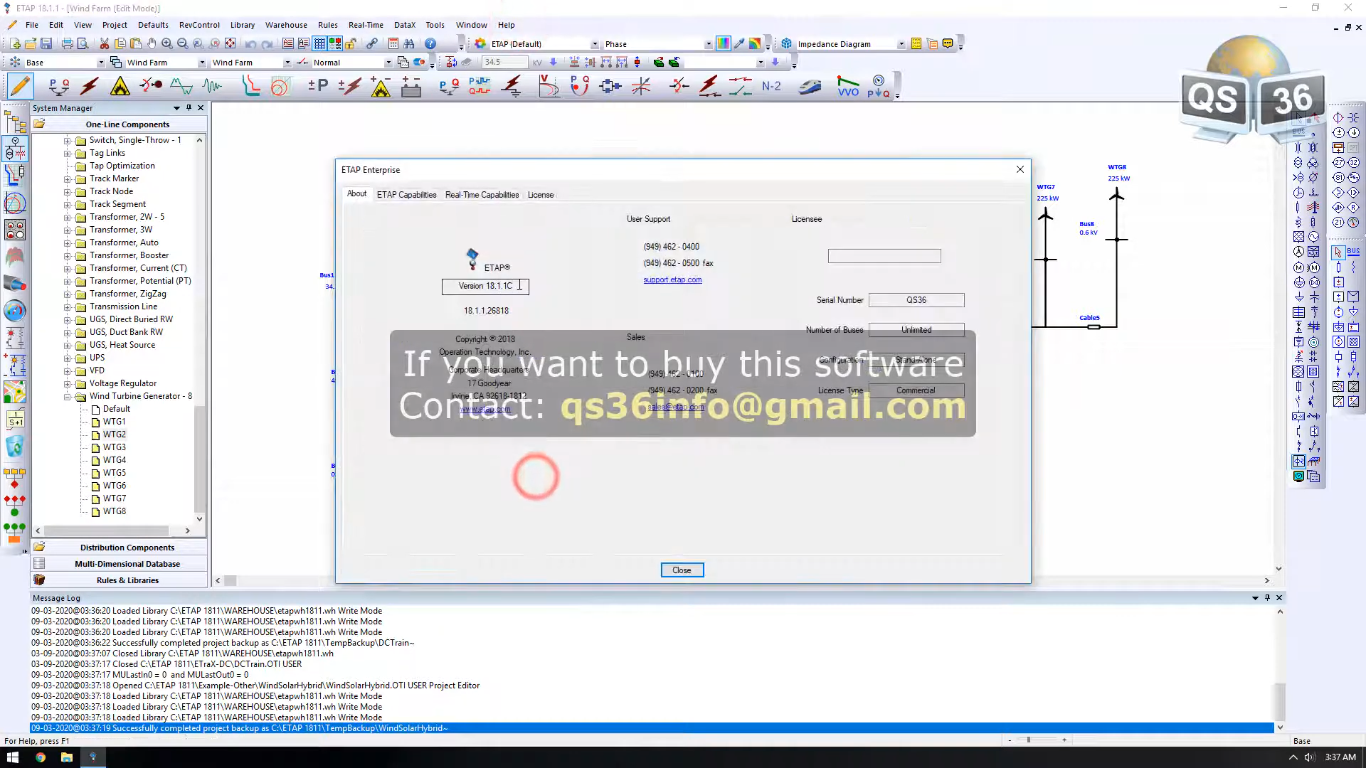Open the Harmonic Analysis waveform icon
The width and height of the screenshot is (1366, 768).
click(x=180, y=86)
